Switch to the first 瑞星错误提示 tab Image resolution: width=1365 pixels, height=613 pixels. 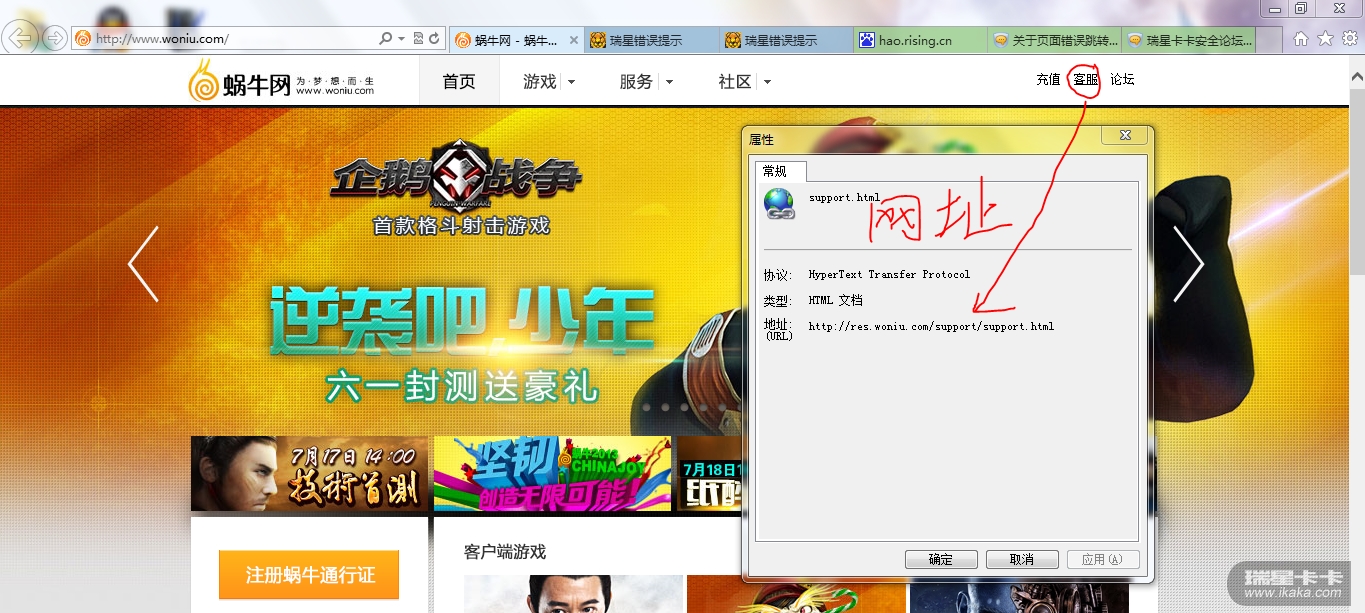651,40
